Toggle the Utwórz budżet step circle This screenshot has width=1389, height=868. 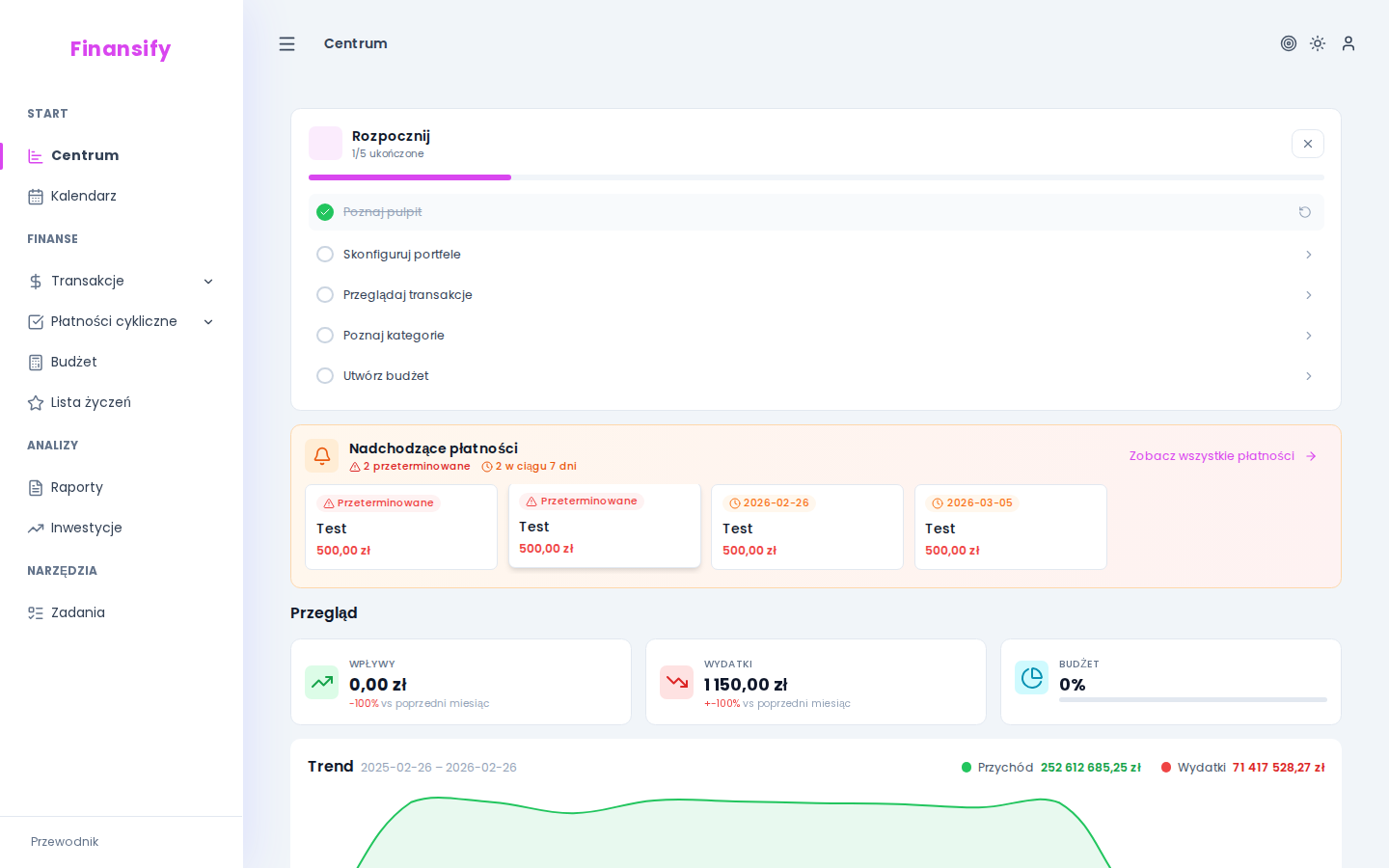[325, 376]
